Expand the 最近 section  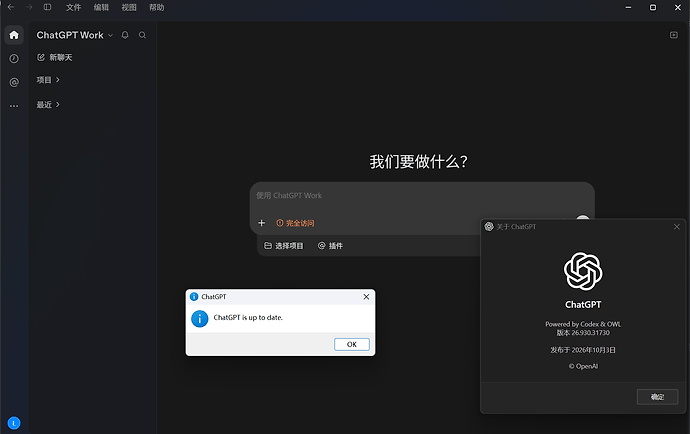coord(48,105)
